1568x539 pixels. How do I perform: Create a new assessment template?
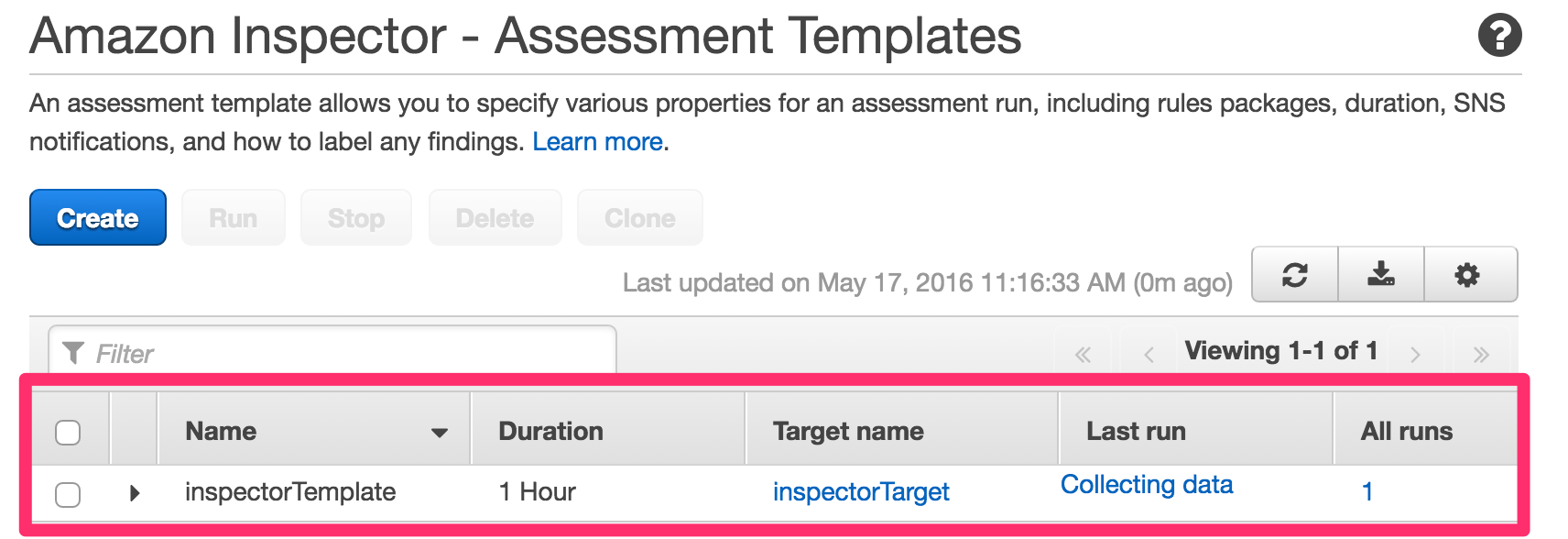click(x=97, y=217)
